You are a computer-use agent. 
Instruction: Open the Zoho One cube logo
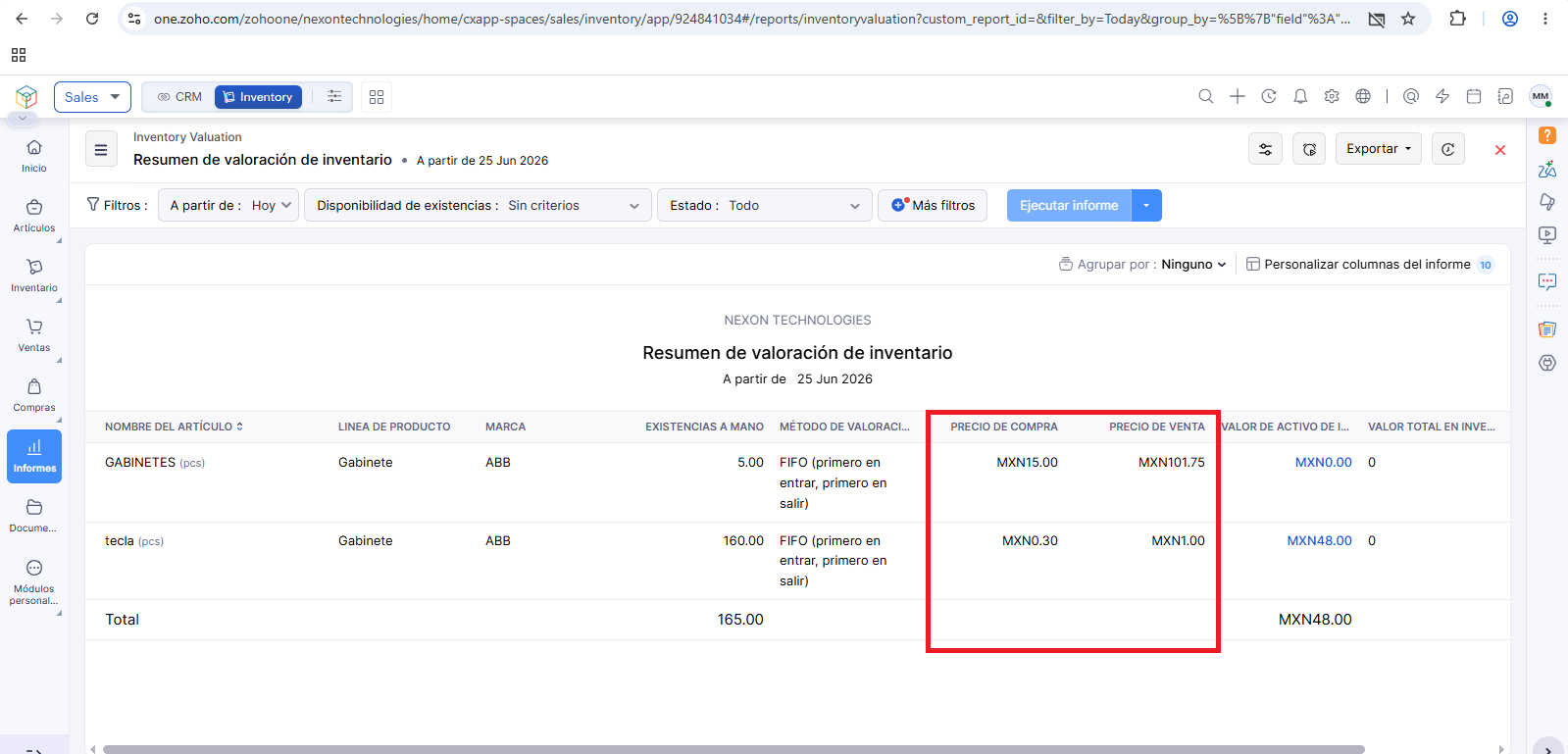click(x=26, y=96)
